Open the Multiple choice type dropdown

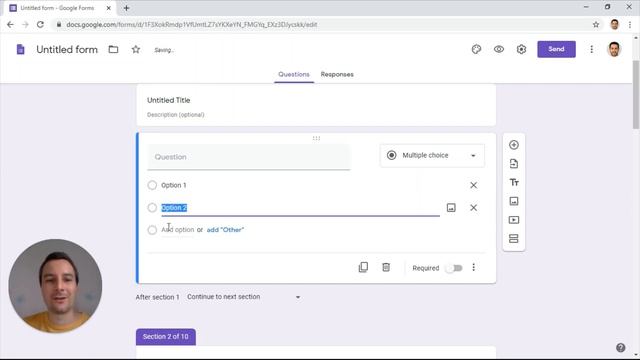[432, 156]
